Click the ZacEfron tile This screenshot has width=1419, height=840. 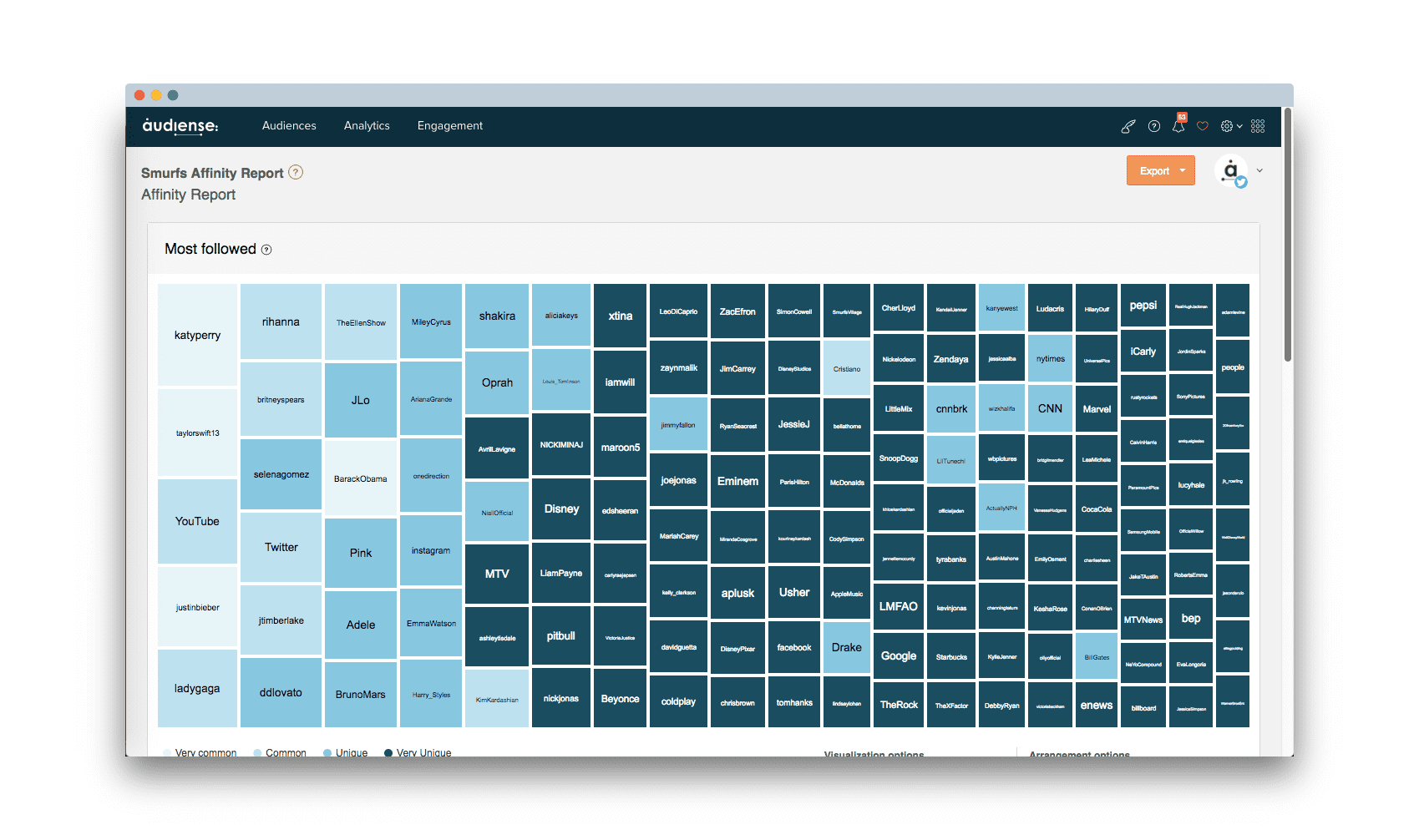(737, 311)
